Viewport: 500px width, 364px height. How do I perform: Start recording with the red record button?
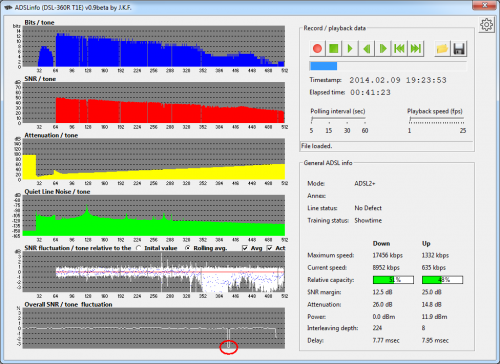click(x=317, y=49)
